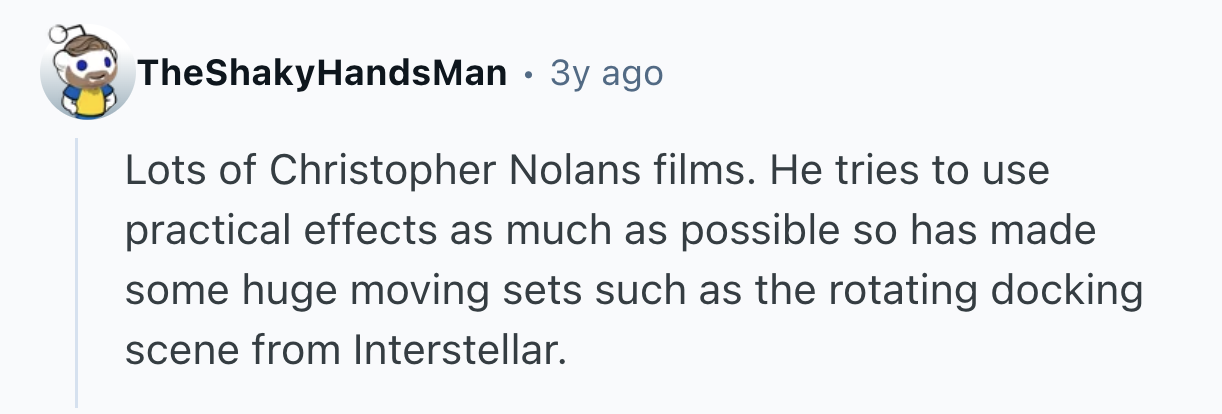Click the word "Christopher" in the comment

[x=384, y=170]
